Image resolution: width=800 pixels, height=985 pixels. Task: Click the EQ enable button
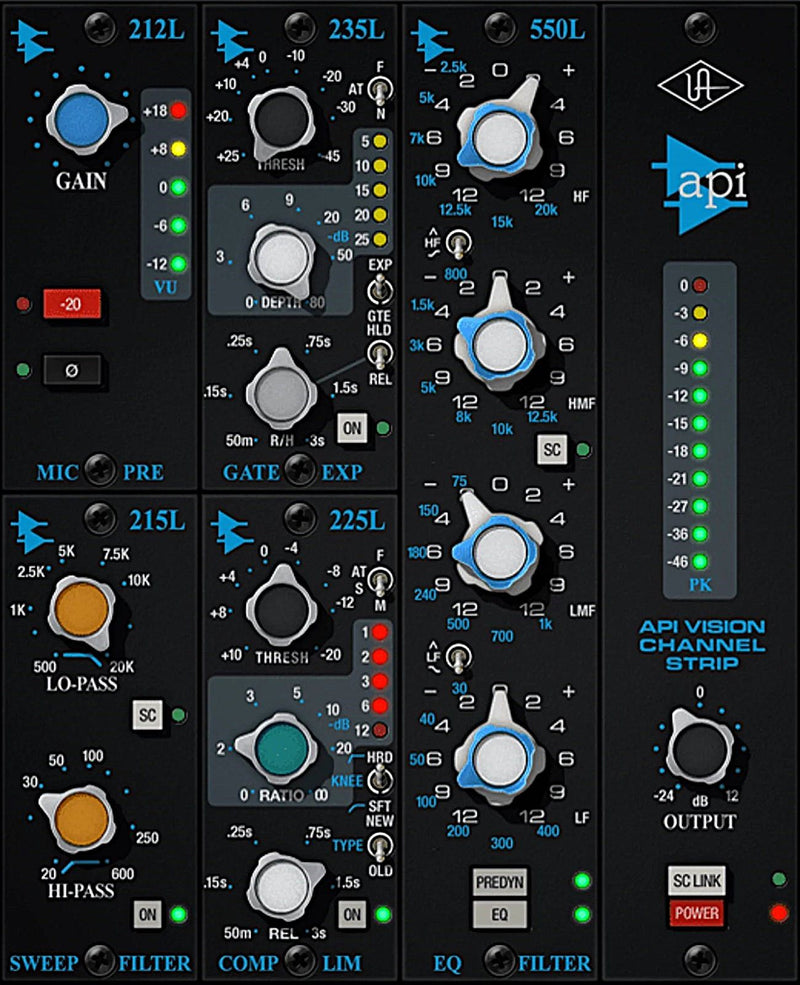[500, 914]
